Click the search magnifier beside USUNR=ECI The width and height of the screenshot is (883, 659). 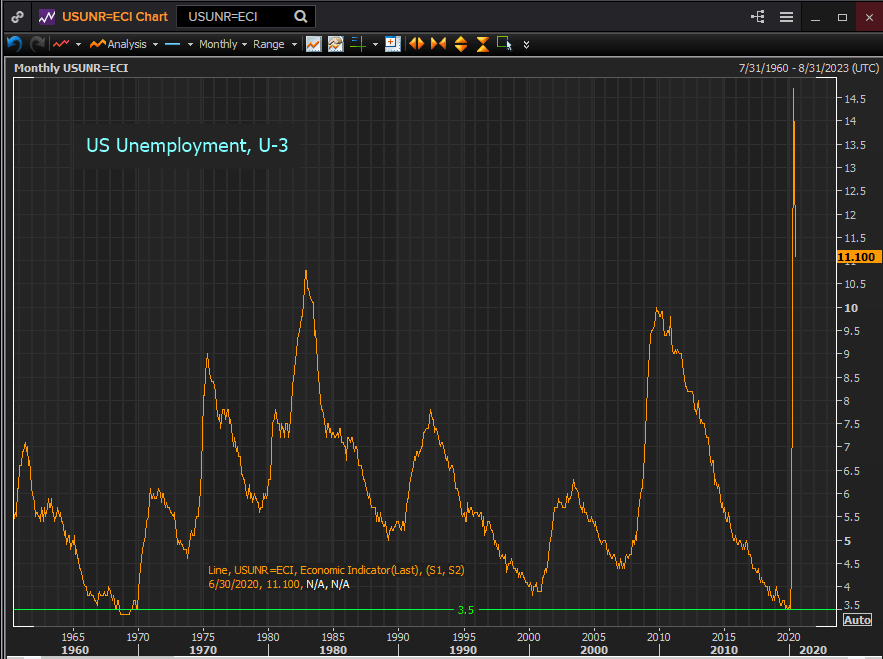tap(300, 17)
